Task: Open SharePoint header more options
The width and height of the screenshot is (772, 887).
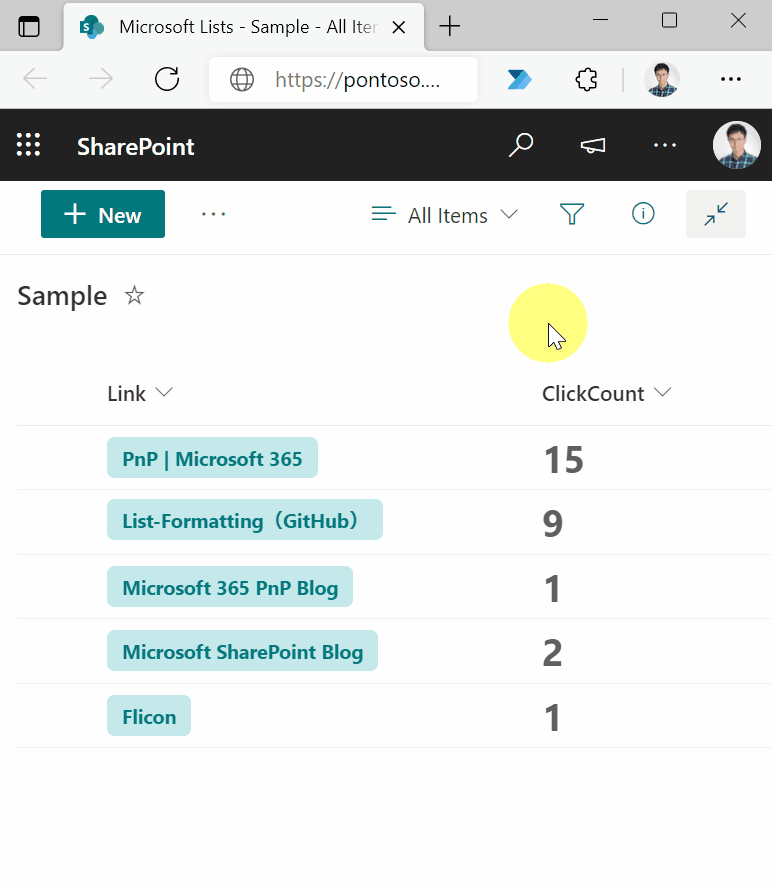Action: (665, 145)
